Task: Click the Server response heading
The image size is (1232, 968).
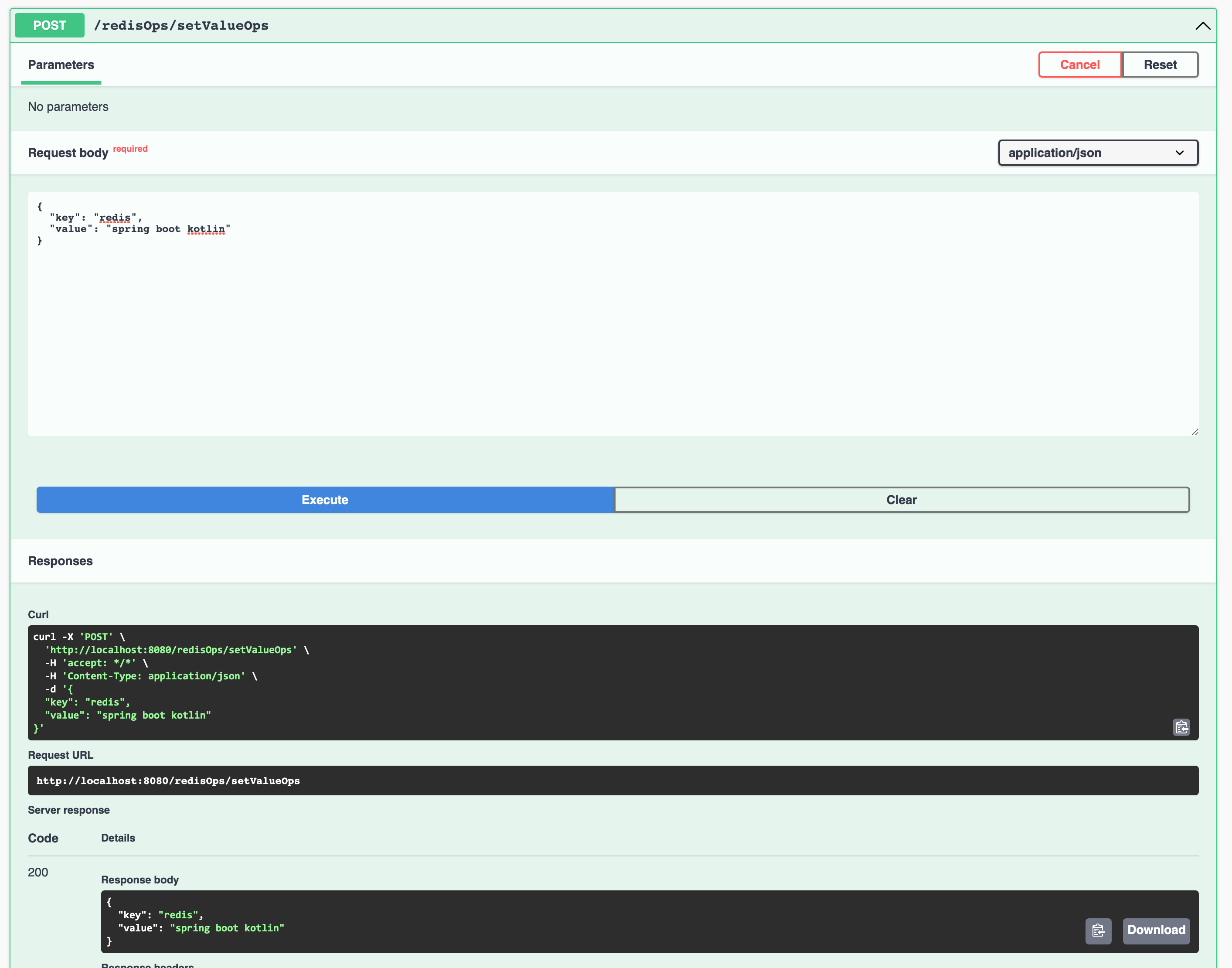Action: click(68, 810)
